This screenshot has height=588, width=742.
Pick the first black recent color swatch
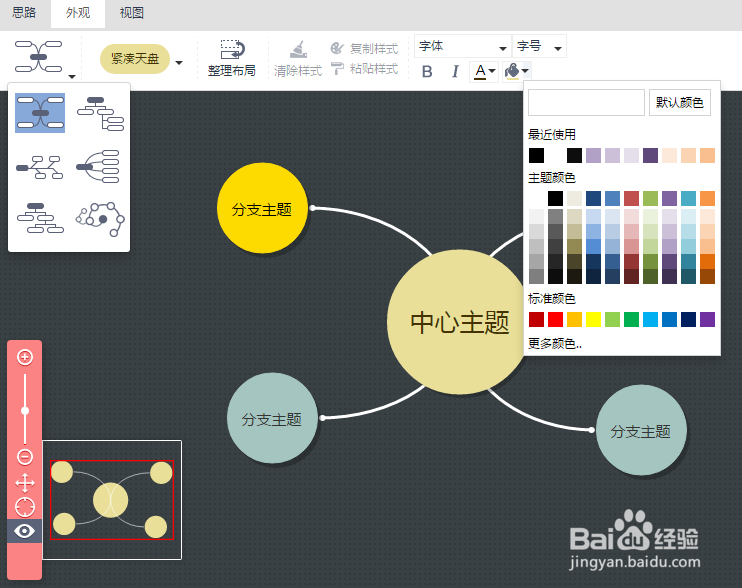tap(537, 155)
